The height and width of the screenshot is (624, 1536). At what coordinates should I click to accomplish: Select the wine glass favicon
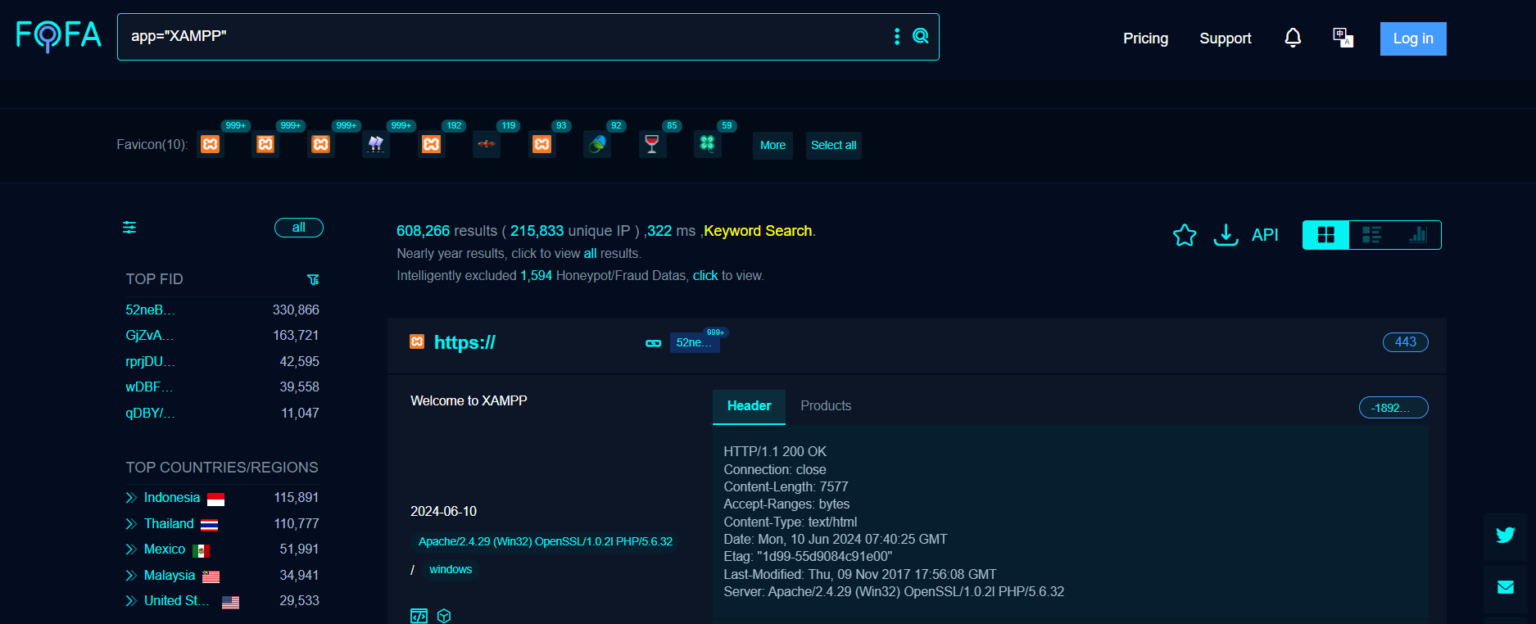[x=652, y=145]
